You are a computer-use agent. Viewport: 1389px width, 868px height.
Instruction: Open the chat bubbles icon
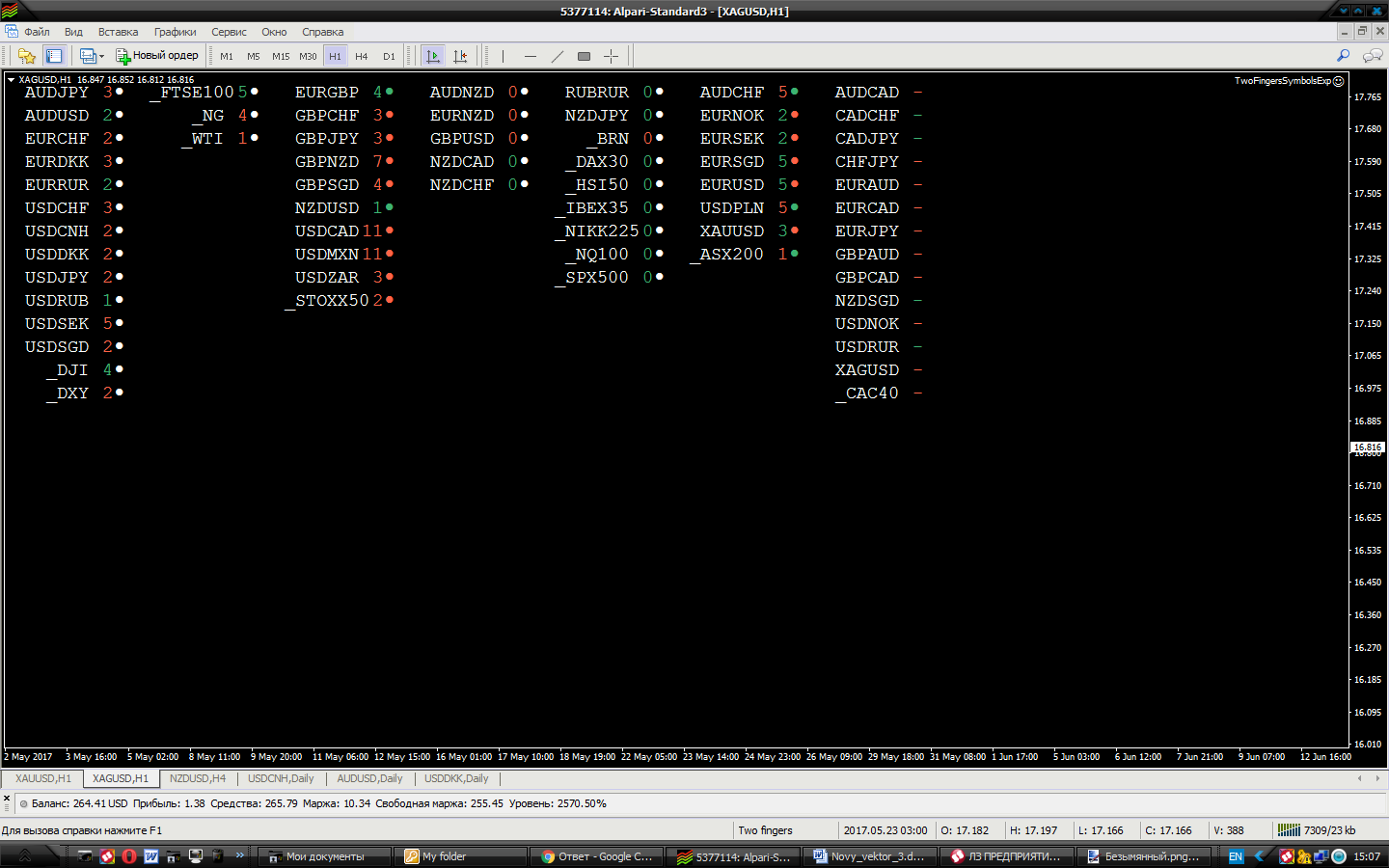coord(1372,56)
